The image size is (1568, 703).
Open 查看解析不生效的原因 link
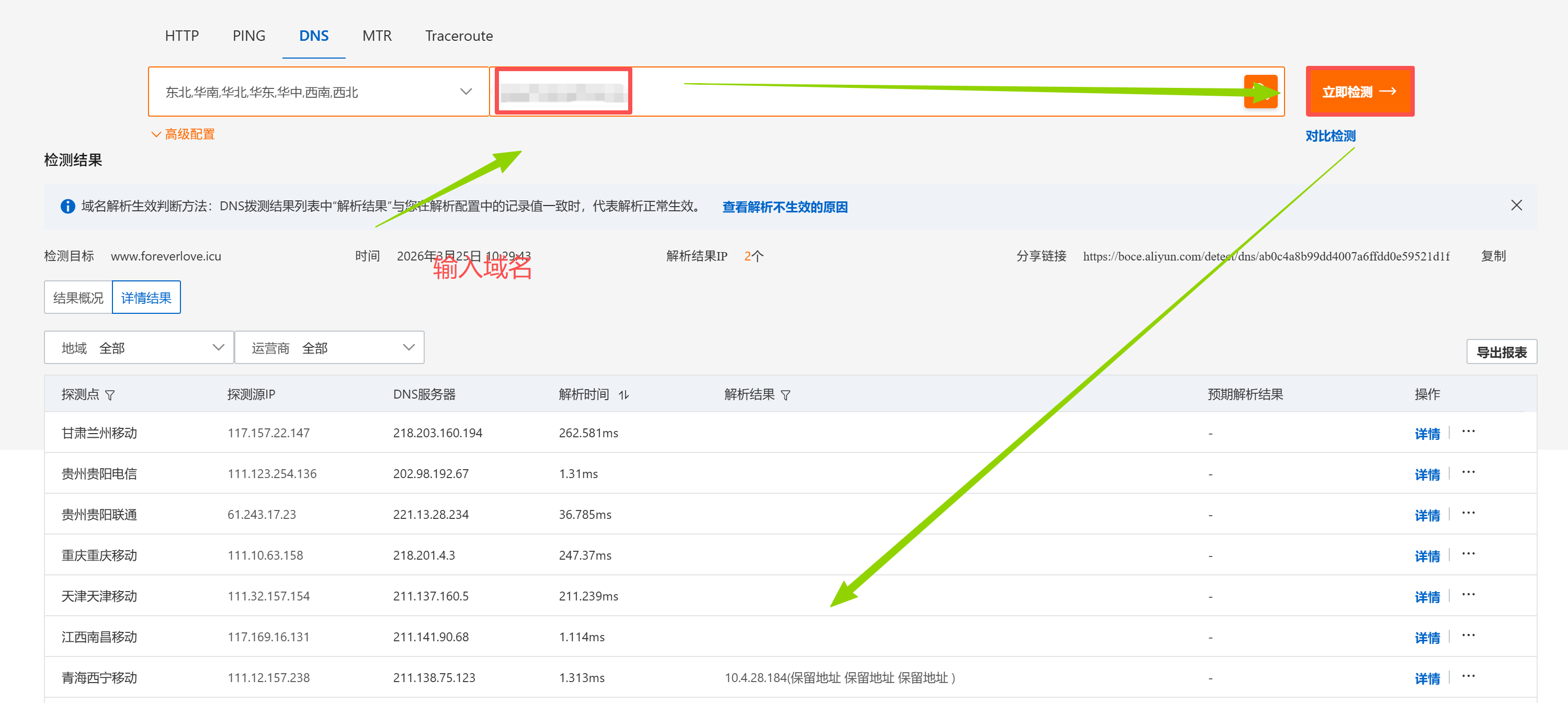tap(785, 207)
